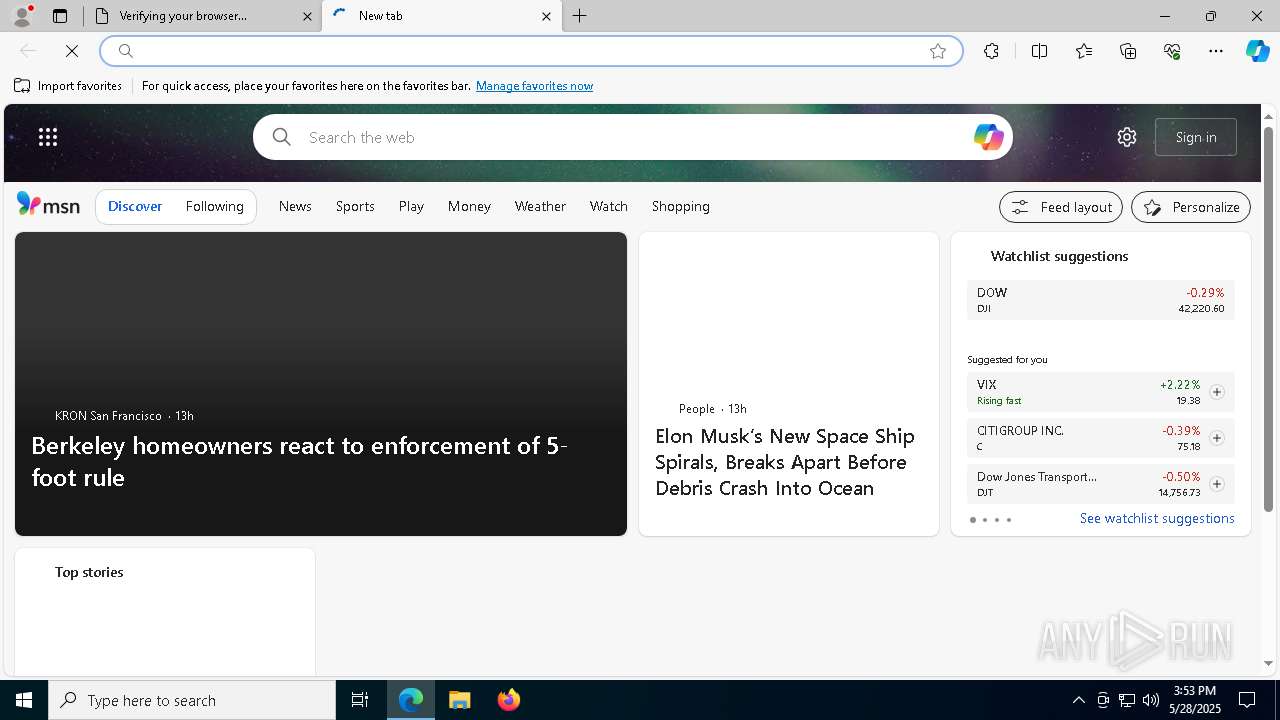Select the Discover feed tab
This screenshot has width=1280, height=720.
point(135,206)
